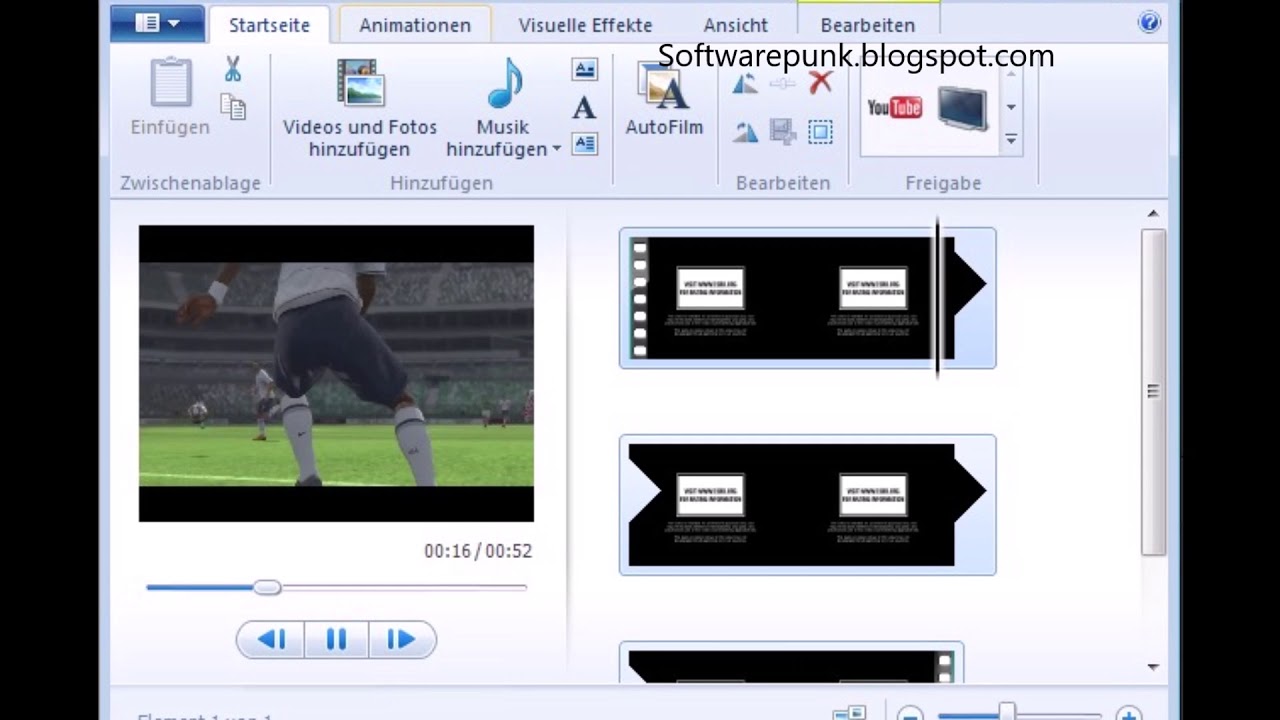Pause the video playback
Image resolution: width=1280 pixels, height=720 pixels.
point(336,640)
